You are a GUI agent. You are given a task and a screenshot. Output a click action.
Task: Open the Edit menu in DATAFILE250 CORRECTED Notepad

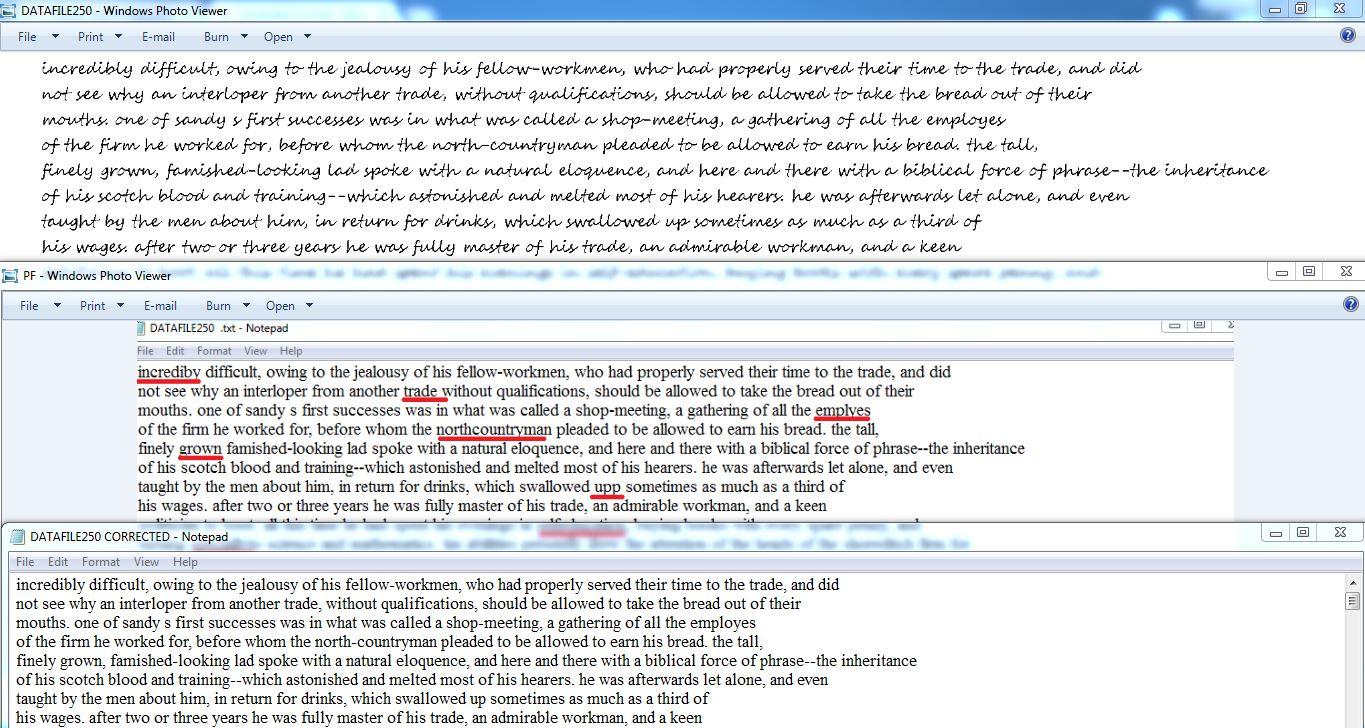coord(58,561)
